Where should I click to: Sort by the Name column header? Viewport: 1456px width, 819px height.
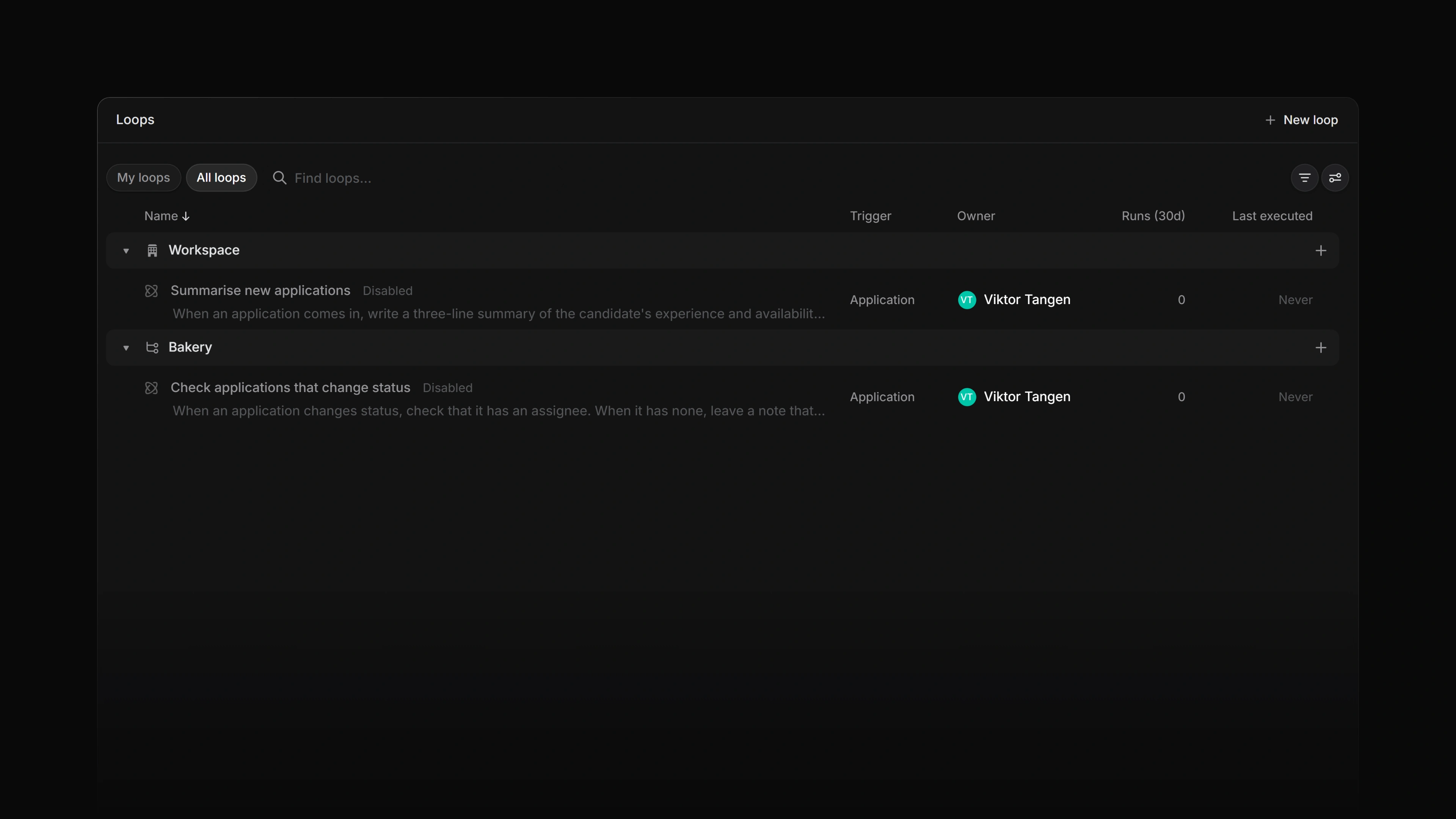(x=167, y=216)
